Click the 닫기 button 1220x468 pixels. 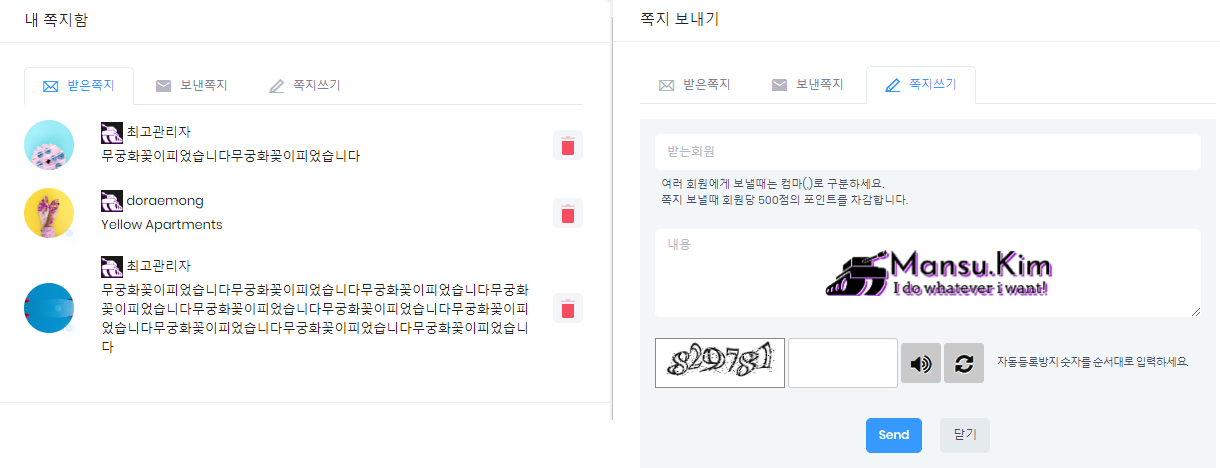click(x=965, y=435)
